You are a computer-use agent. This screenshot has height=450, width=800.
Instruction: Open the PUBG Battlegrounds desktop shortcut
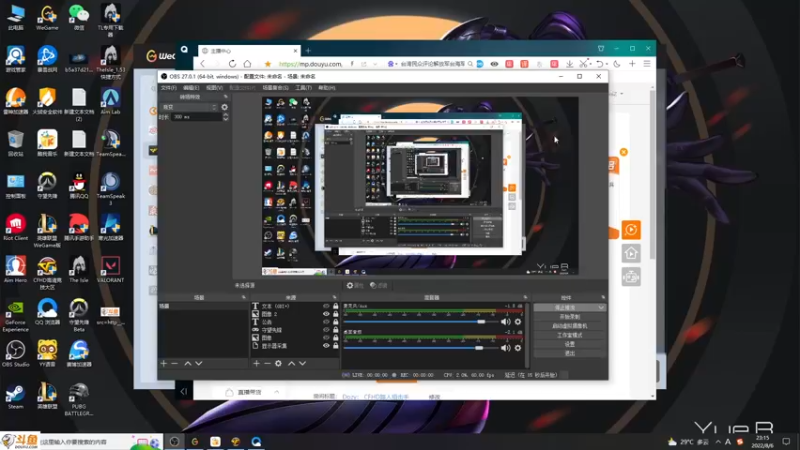point(79,399)
